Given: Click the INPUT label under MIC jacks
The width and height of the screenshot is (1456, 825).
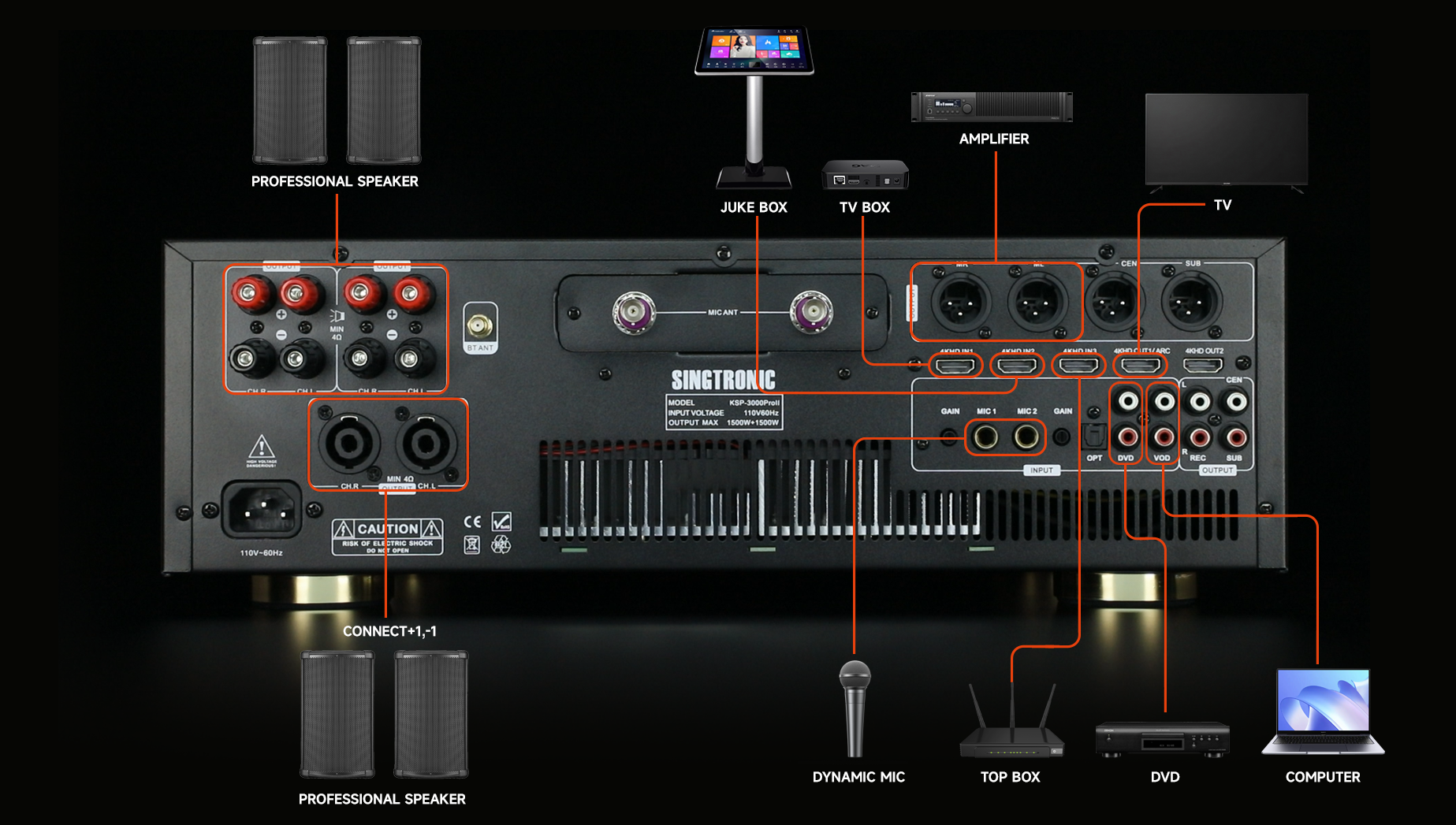Looking at the screenshot, I should pyautogui.click(x=1041, y=470).
